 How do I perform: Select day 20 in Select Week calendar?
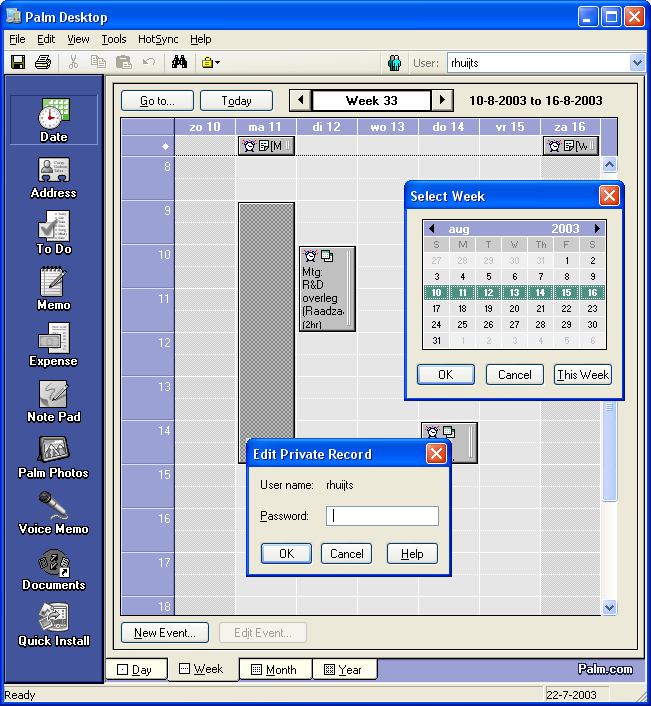[514, 308]
